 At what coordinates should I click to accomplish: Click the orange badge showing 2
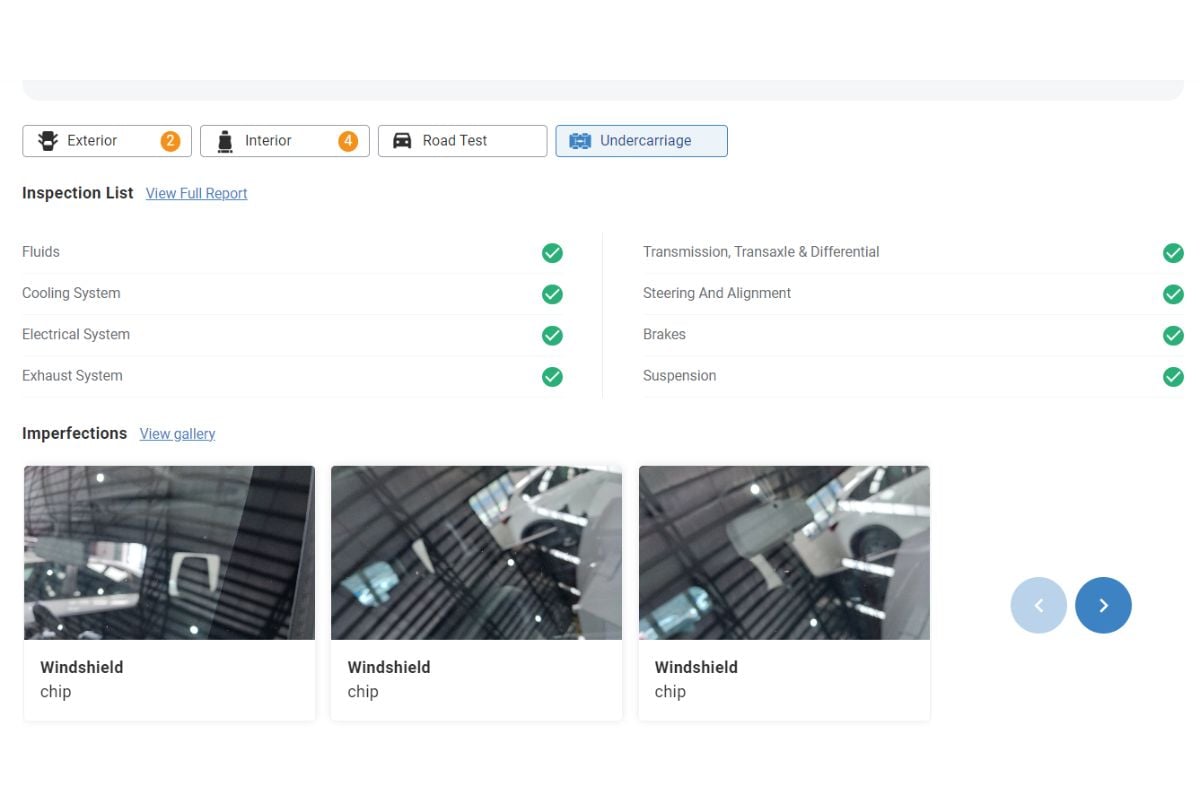[x=170, y=141]
